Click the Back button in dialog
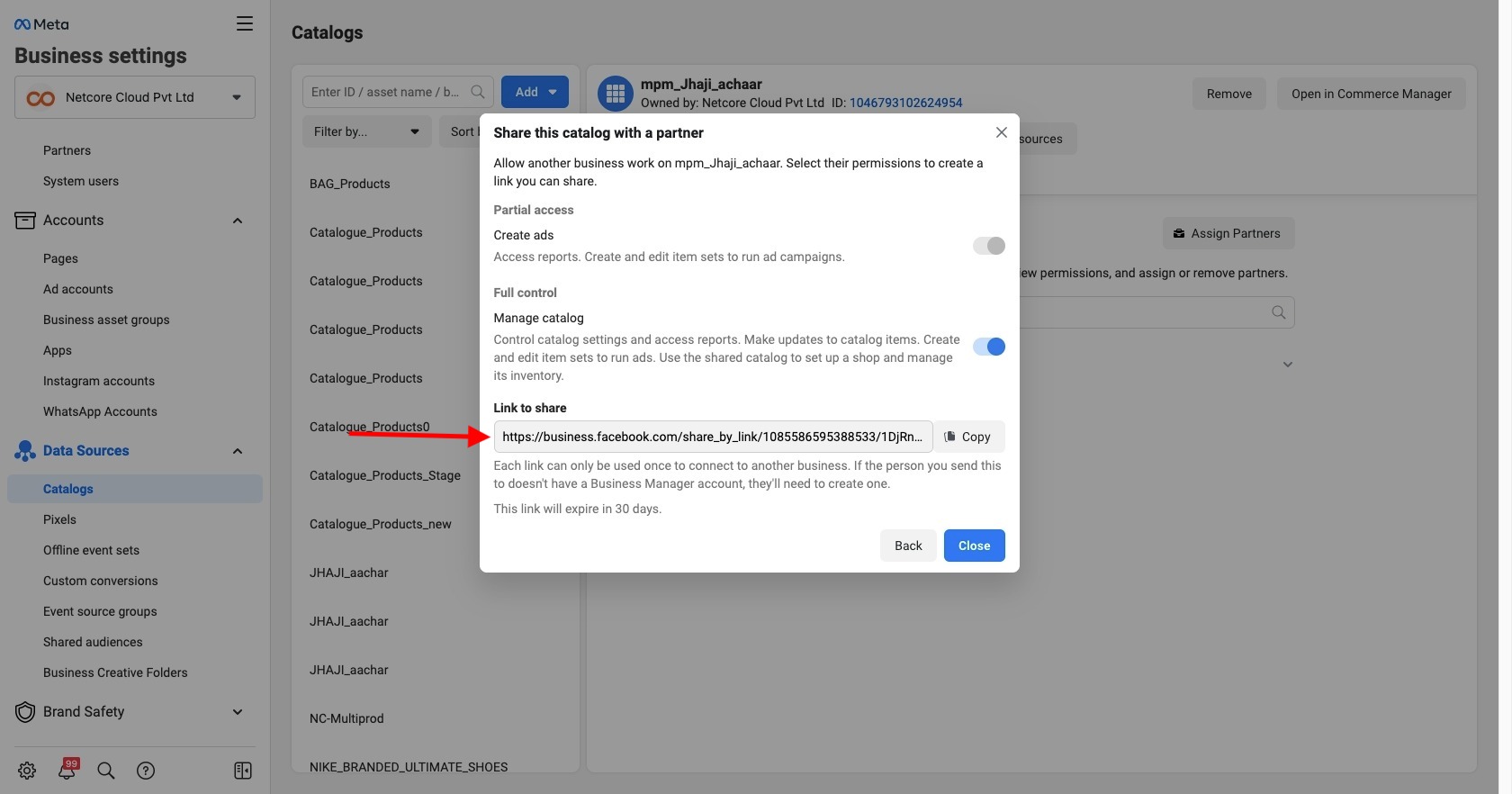 tap(908, 546)
